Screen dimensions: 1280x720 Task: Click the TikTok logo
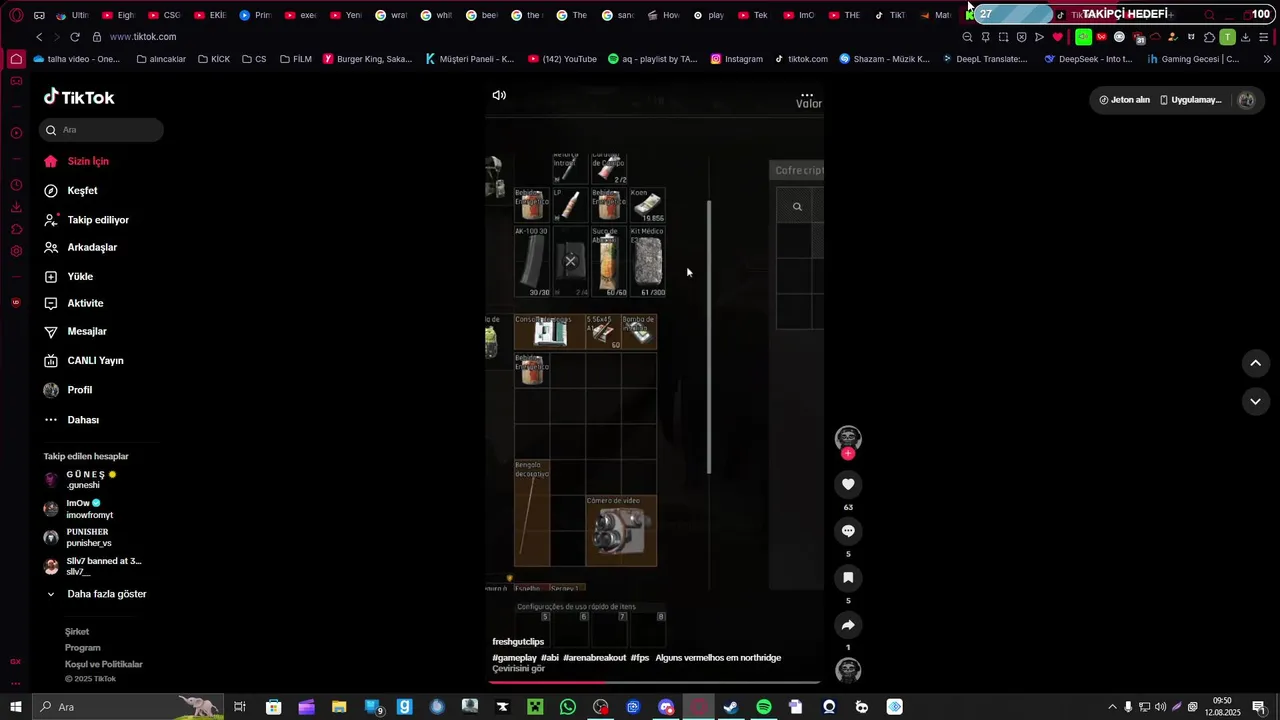(79, 97)
